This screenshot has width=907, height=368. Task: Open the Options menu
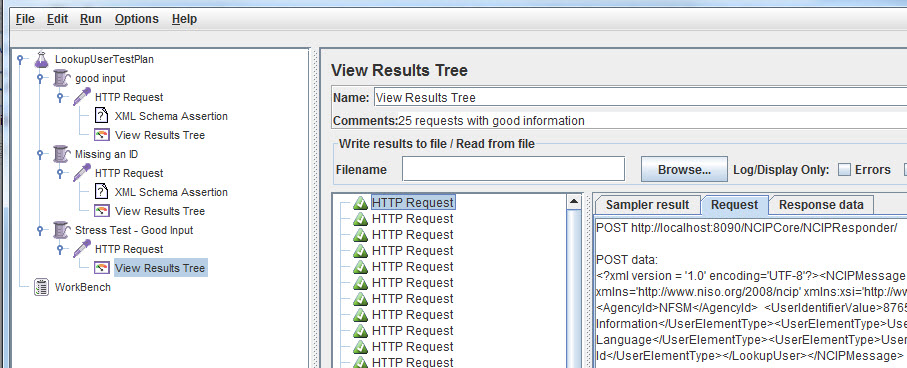pos(137,19)
